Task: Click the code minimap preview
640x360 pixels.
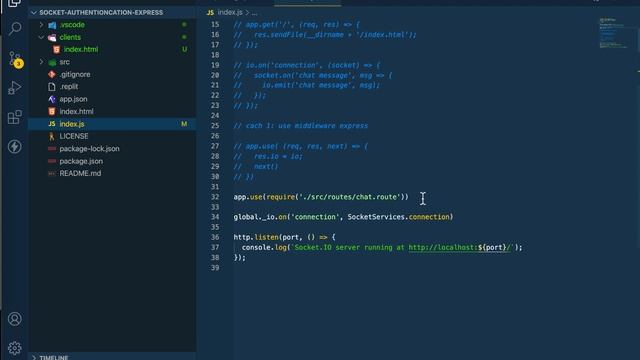Action: (613, 33)
